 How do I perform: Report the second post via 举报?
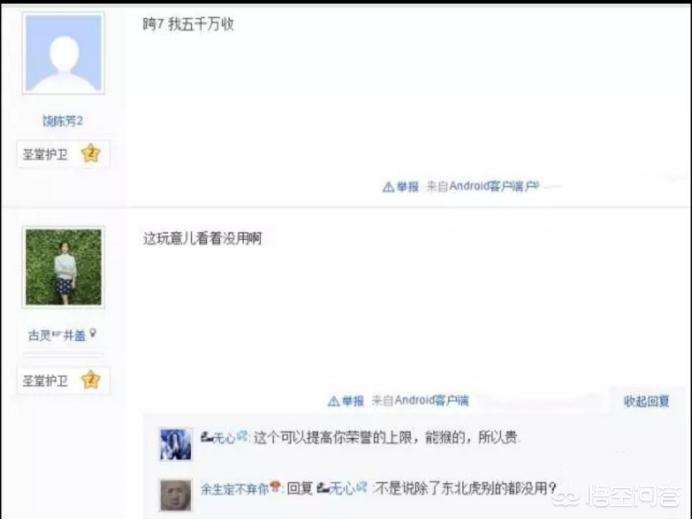[353, 401]
